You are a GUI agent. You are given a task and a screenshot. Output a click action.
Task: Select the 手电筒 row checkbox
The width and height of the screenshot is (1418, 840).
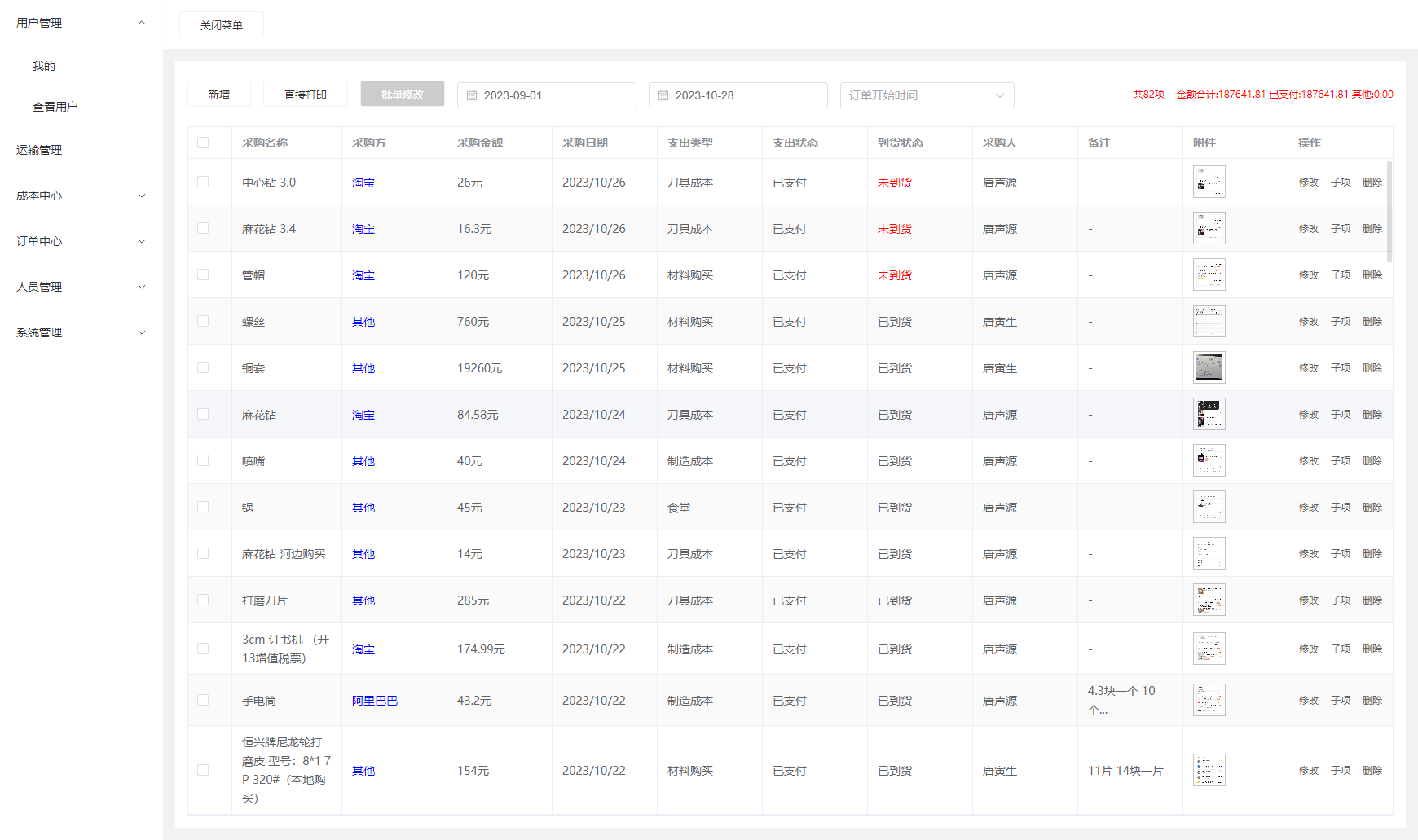click(203, 700)
